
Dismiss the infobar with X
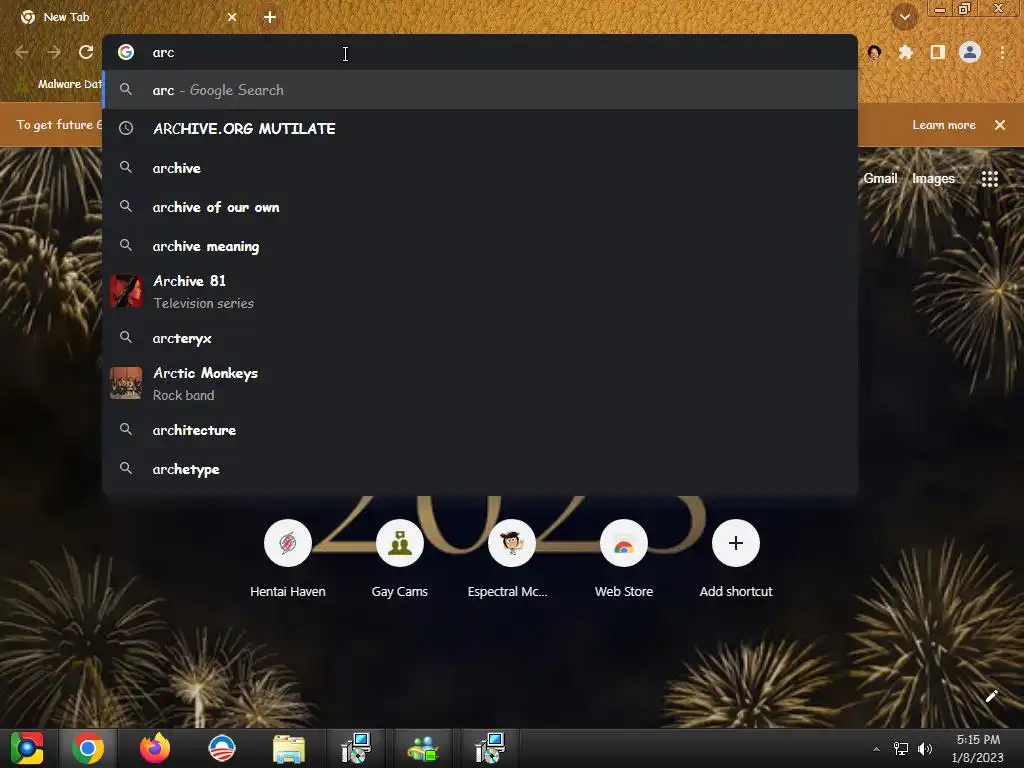[x=1000, y=125]
